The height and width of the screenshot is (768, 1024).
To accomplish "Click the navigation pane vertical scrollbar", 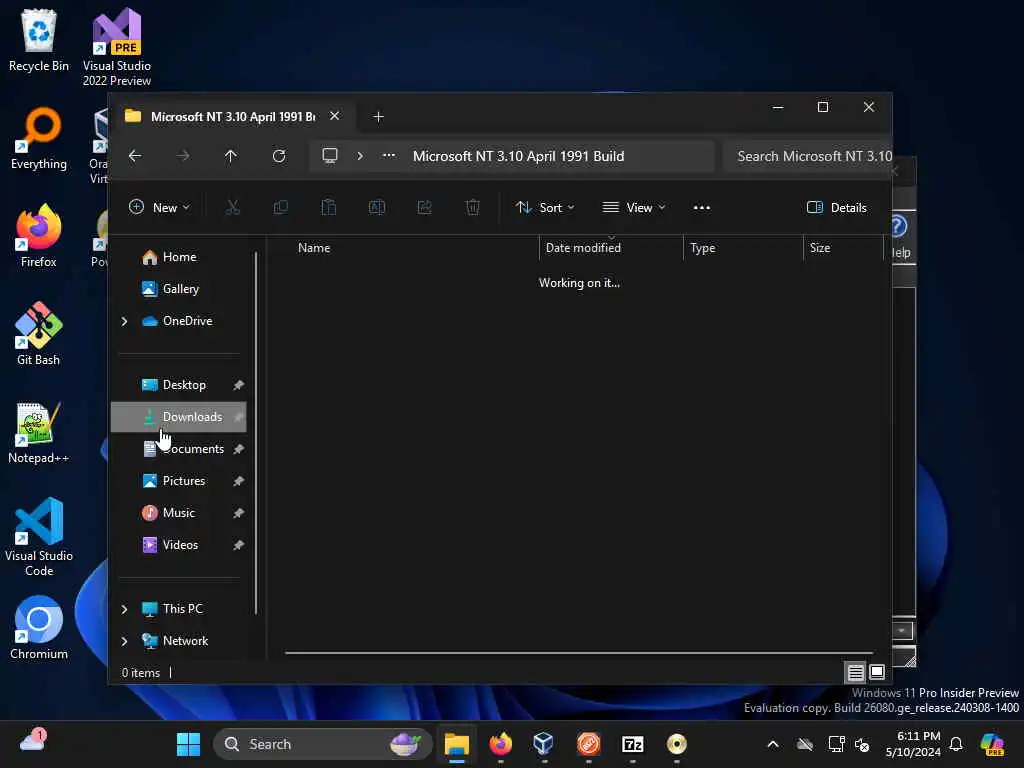I will 256,433.
